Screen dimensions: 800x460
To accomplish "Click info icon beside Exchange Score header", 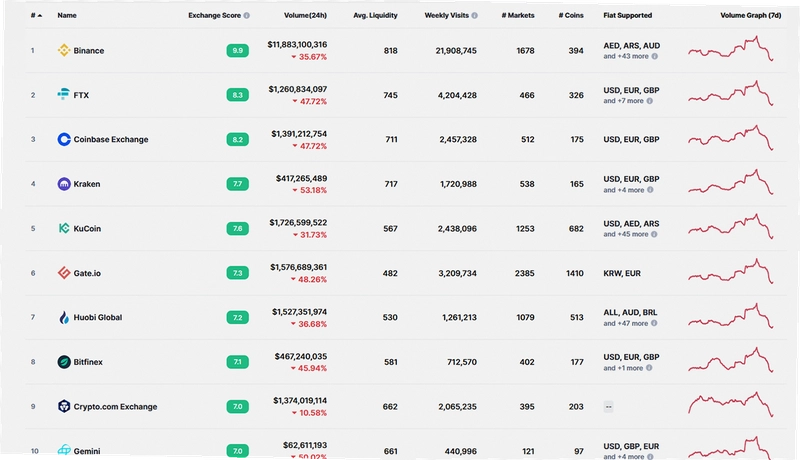I will point(247,15).
